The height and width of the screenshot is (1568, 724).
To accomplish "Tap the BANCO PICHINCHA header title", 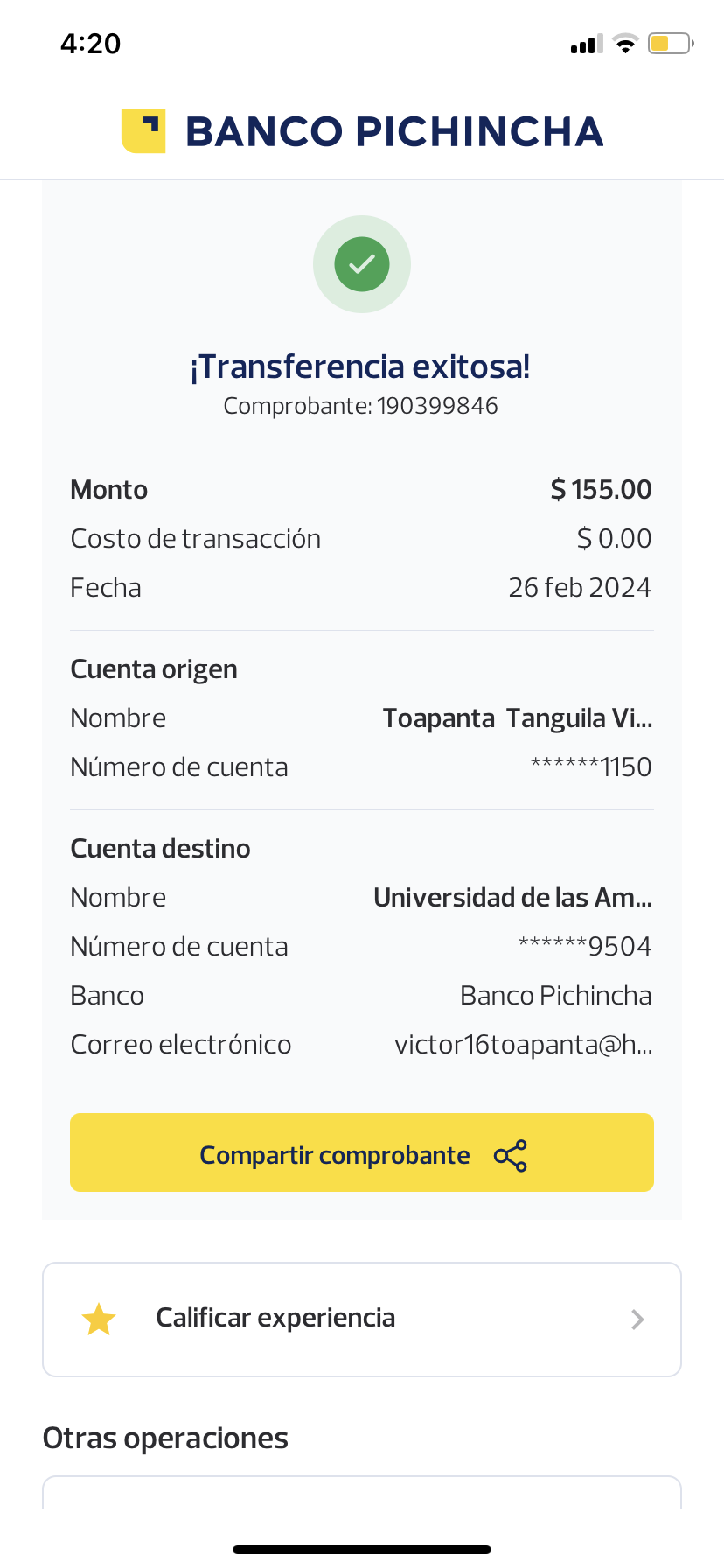I will click(394, 132).
